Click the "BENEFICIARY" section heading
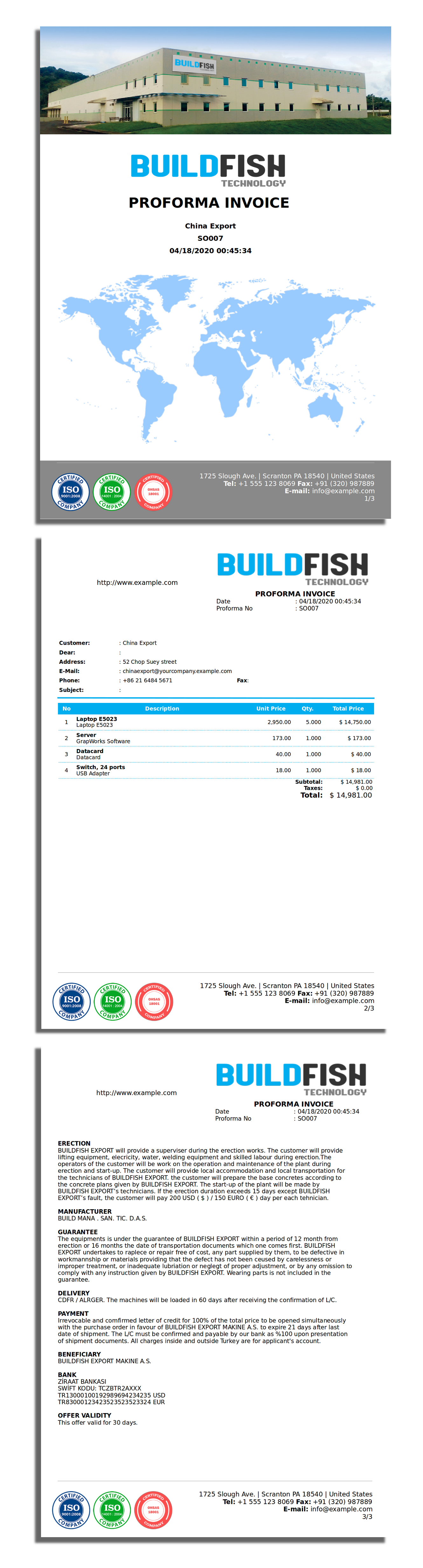The width and height of the screenshot is (423, 1568). [79, 1354]
